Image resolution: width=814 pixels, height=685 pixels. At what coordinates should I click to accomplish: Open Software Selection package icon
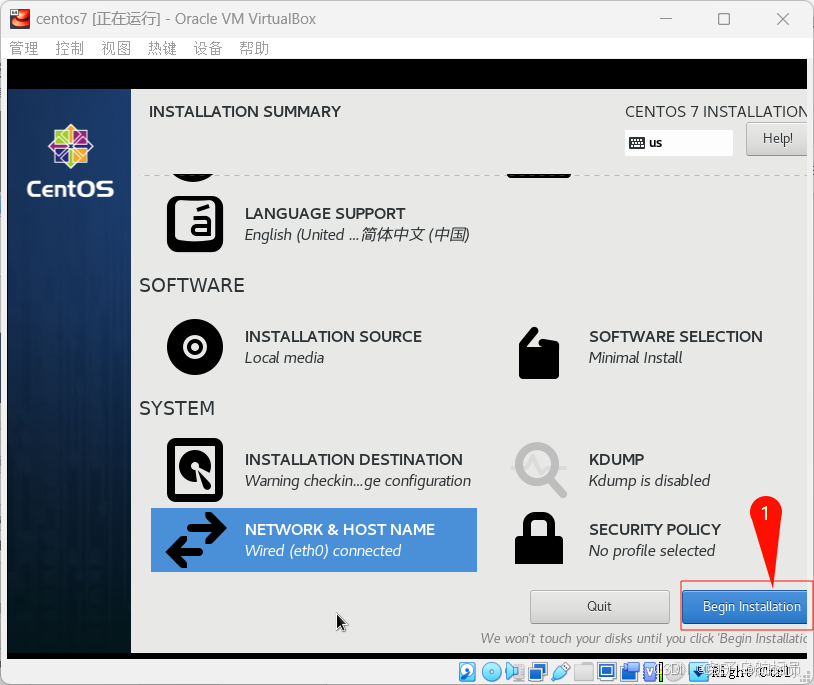click(539, 353)
